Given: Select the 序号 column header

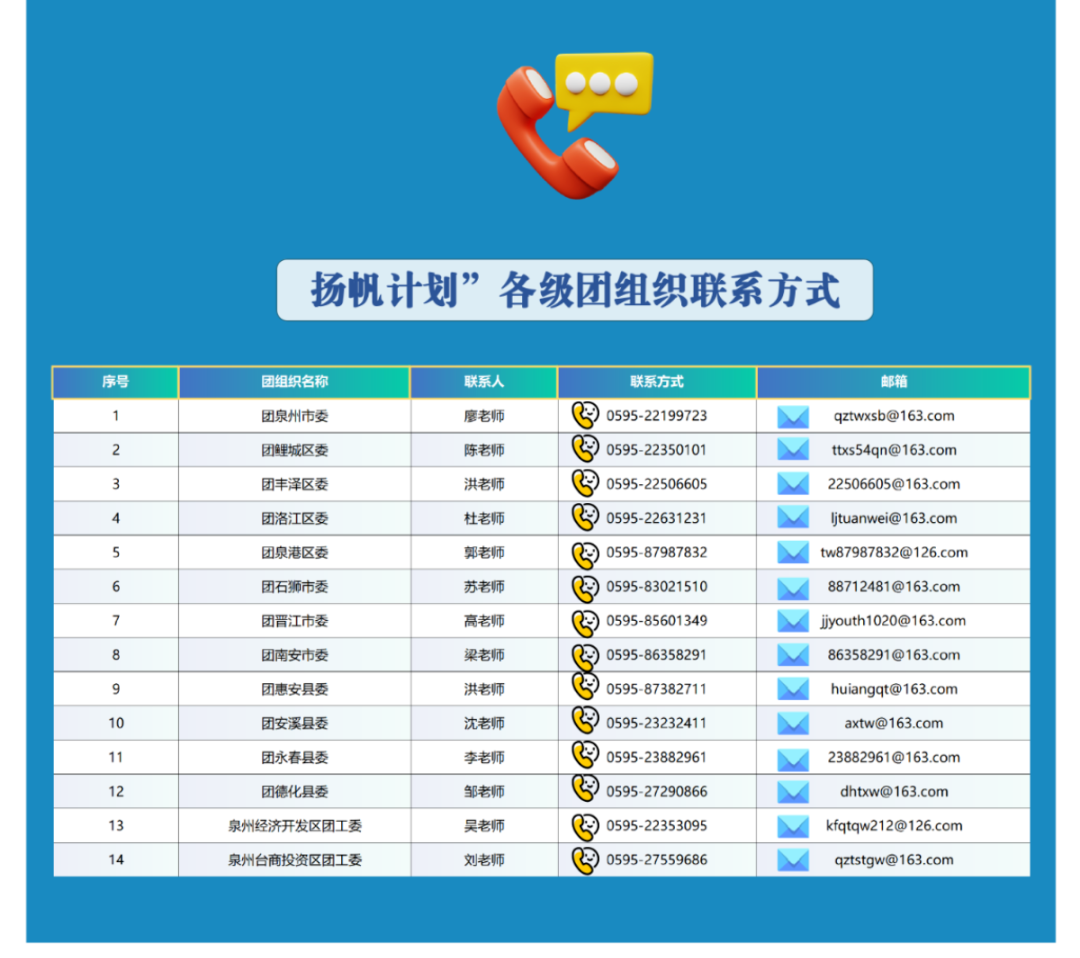Looking at the screenshot, I should (x=116, y=382).
